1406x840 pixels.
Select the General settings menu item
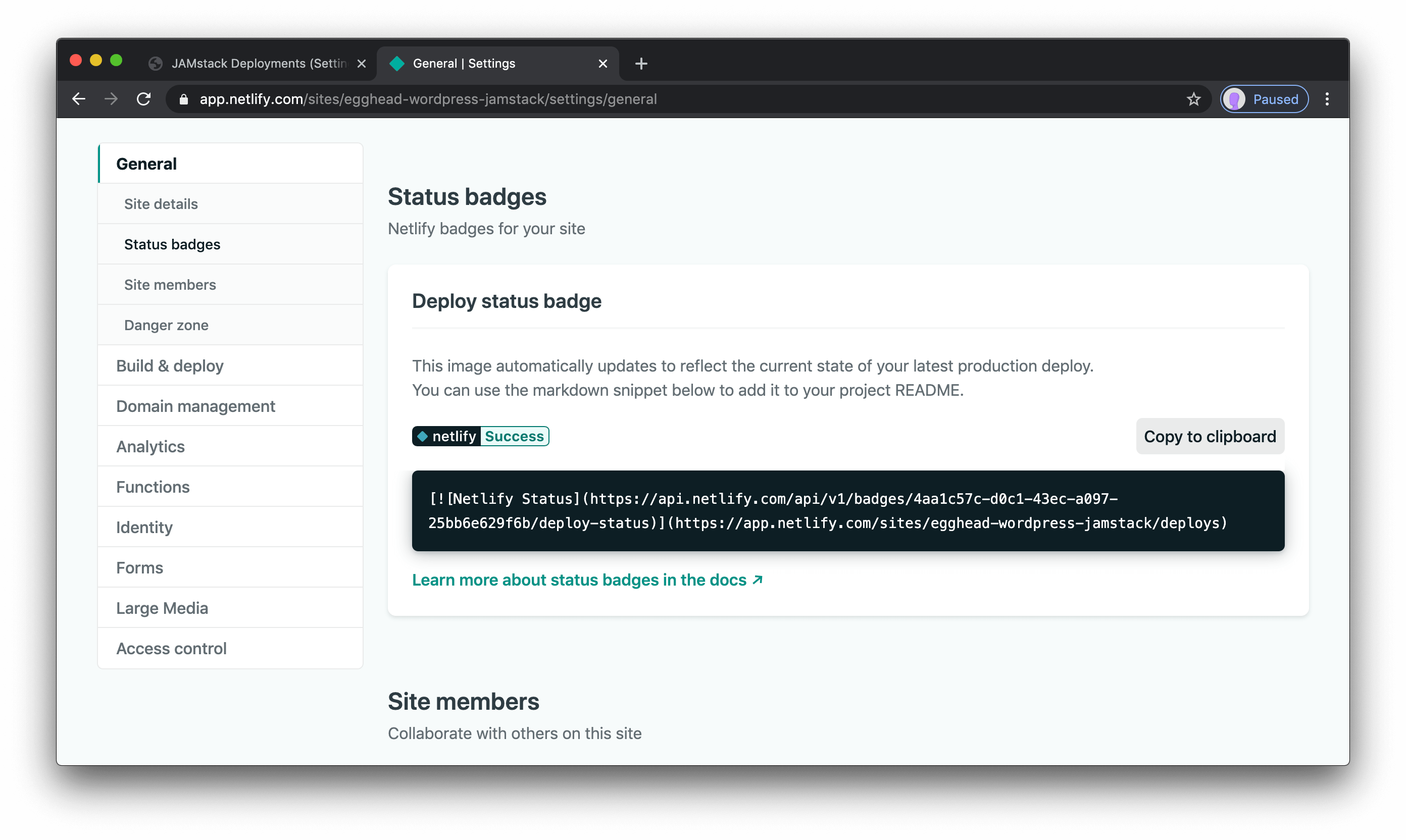[x=147, y=164]
